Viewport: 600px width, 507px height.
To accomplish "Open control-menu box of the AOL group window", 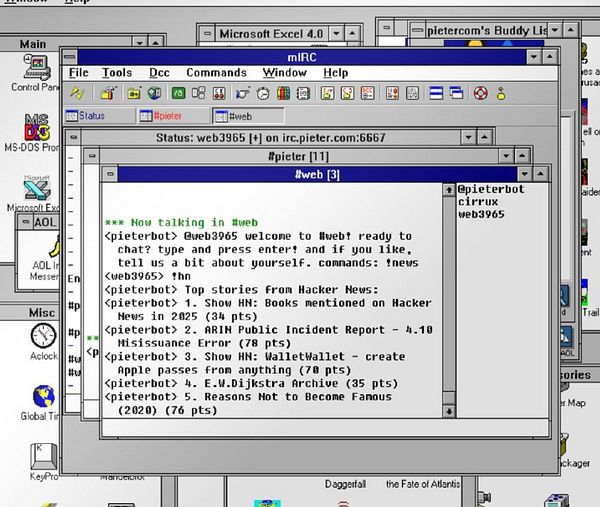I will point(26,222).
